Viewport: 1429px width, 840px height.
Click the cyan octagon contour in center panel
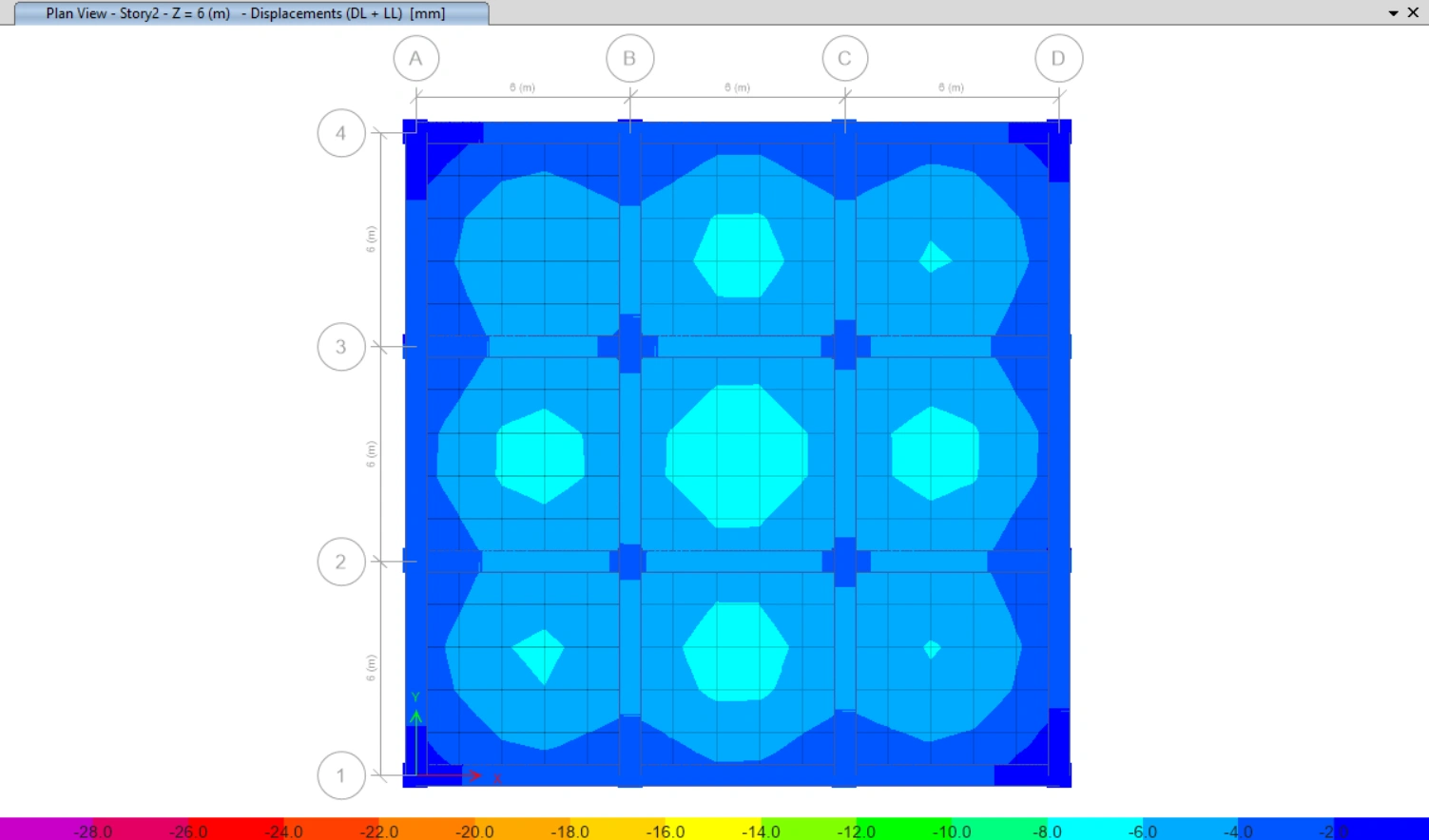(737, 455)
